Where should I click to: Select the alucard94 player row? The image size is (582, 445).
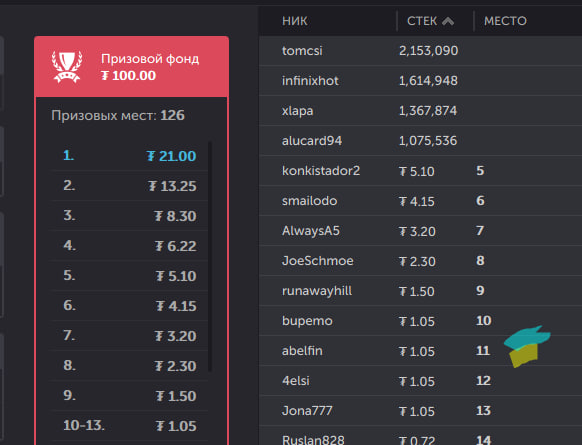[x=420, y=141]
